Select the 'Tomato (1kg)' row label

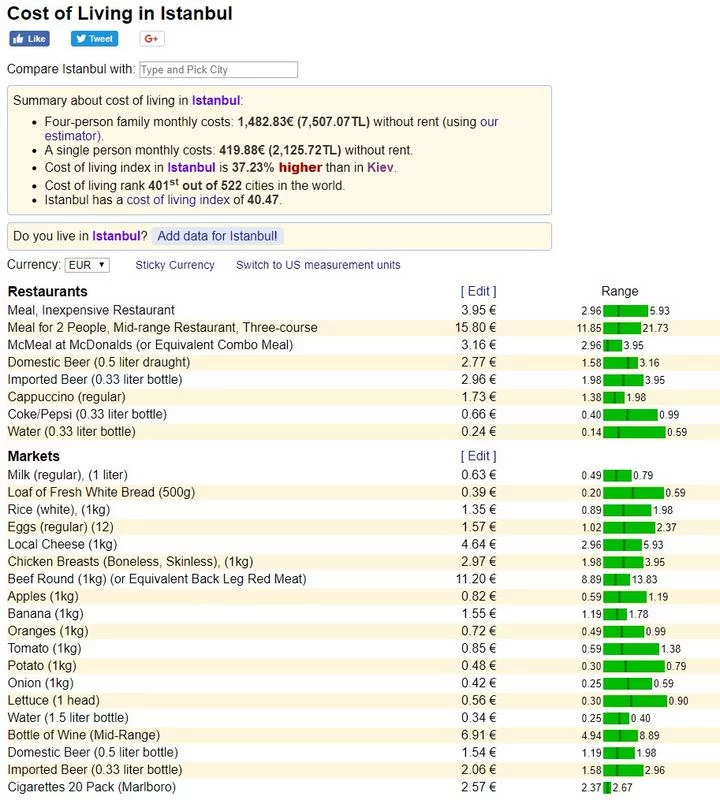44,648
